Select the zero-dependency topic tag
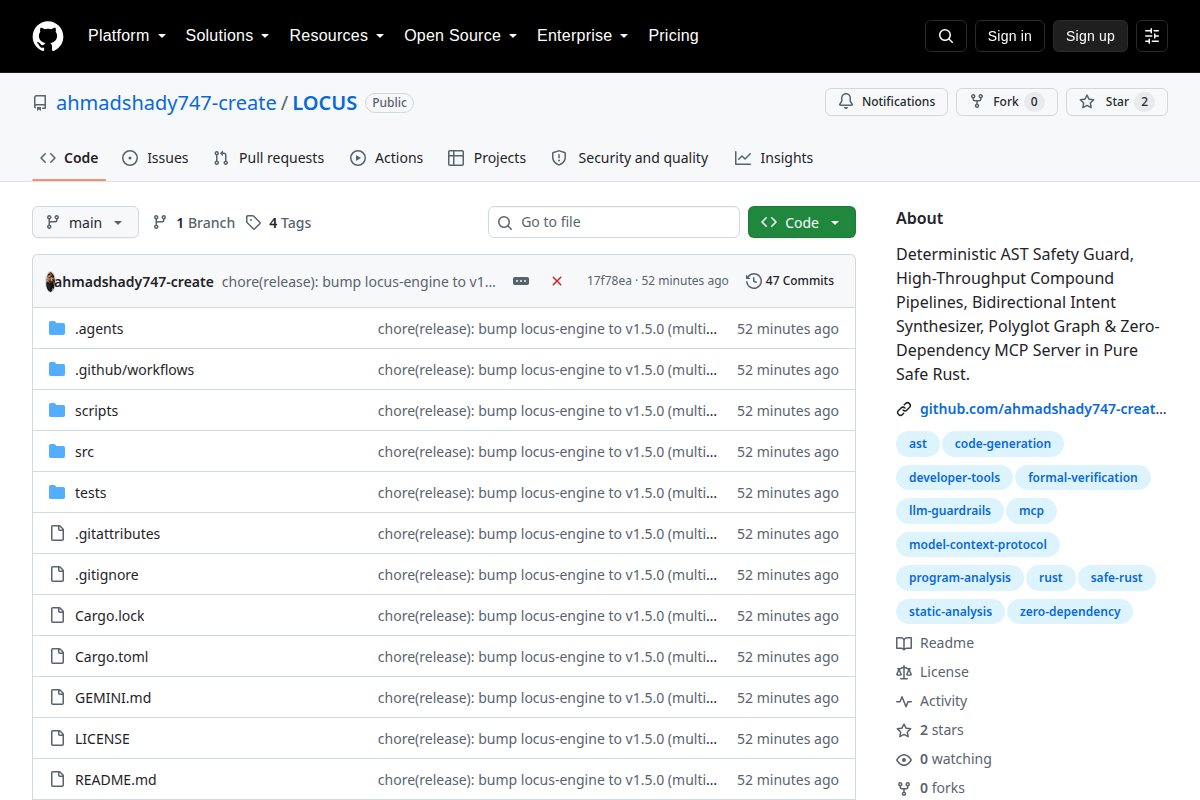 coord(1070,611)
